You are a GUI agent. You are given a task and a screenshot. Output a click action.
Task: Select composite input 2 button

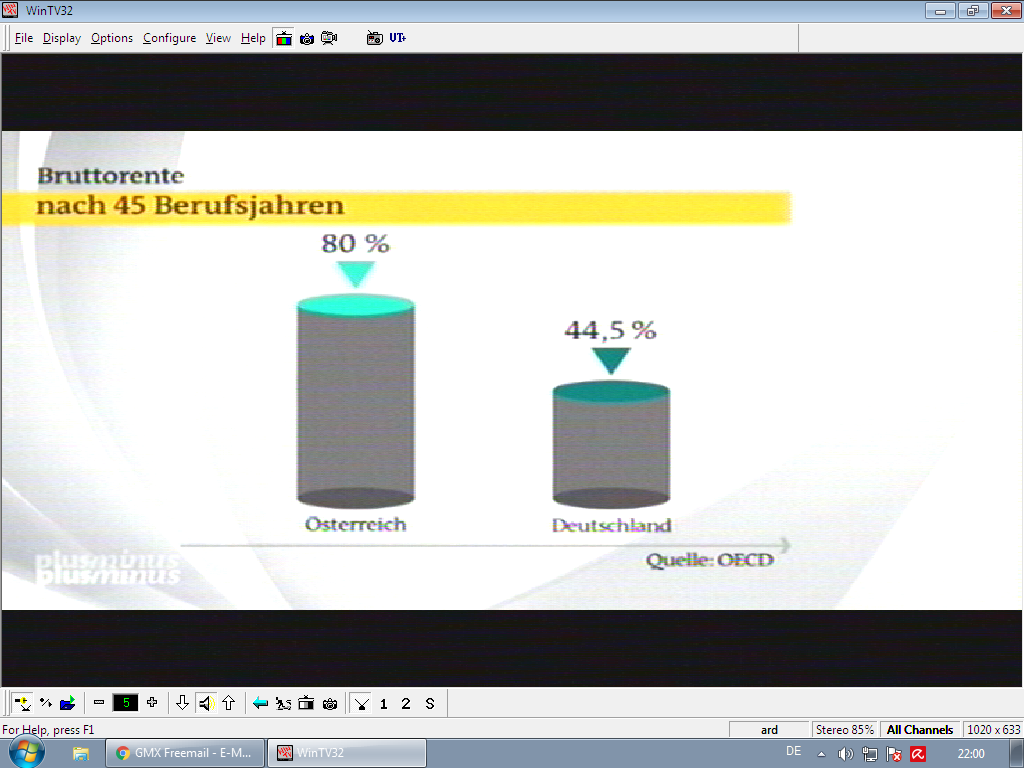(x=406, y=703)
